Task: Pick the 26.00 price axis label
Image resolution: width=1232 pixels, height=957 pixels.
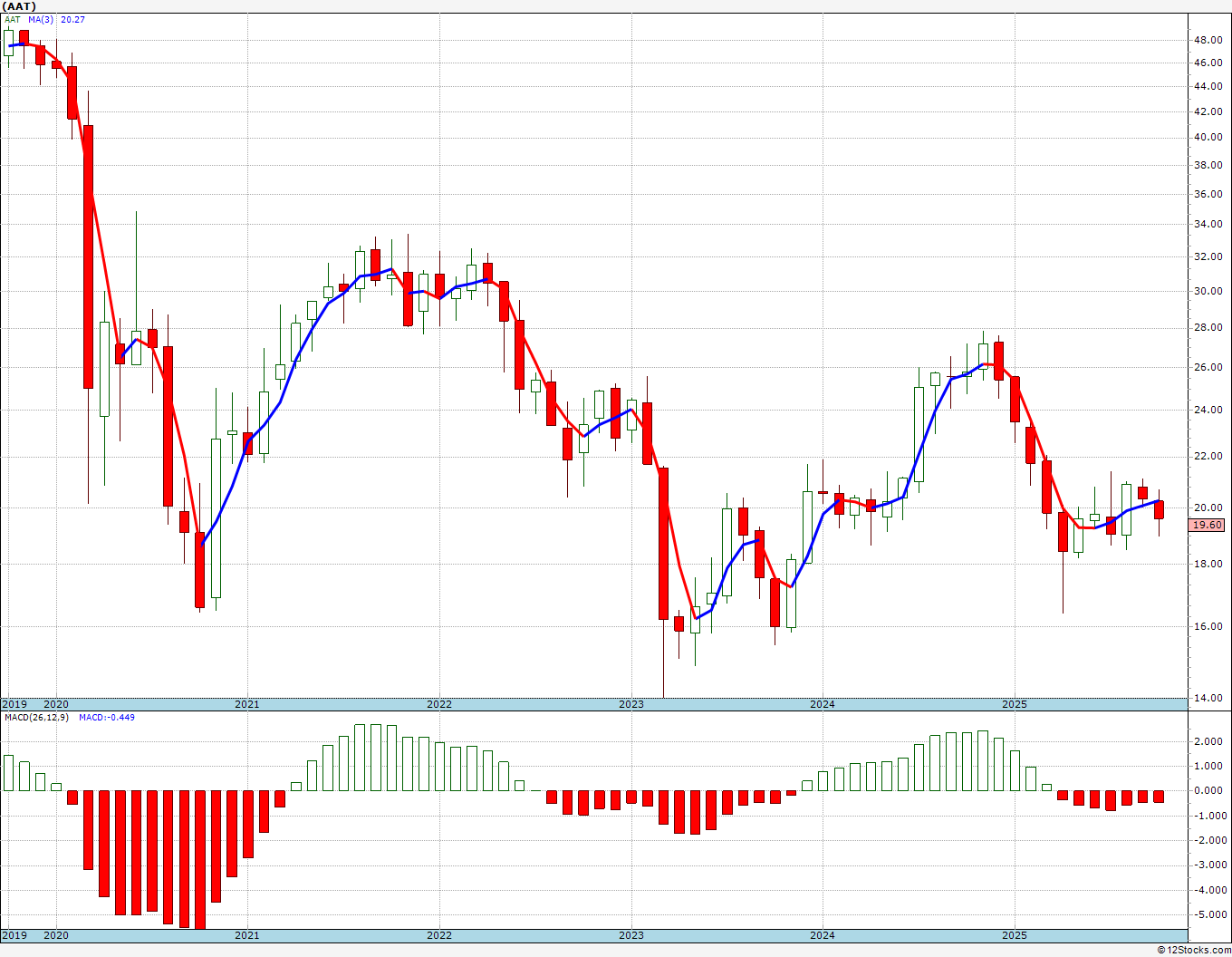Action: pos(1208,367)
